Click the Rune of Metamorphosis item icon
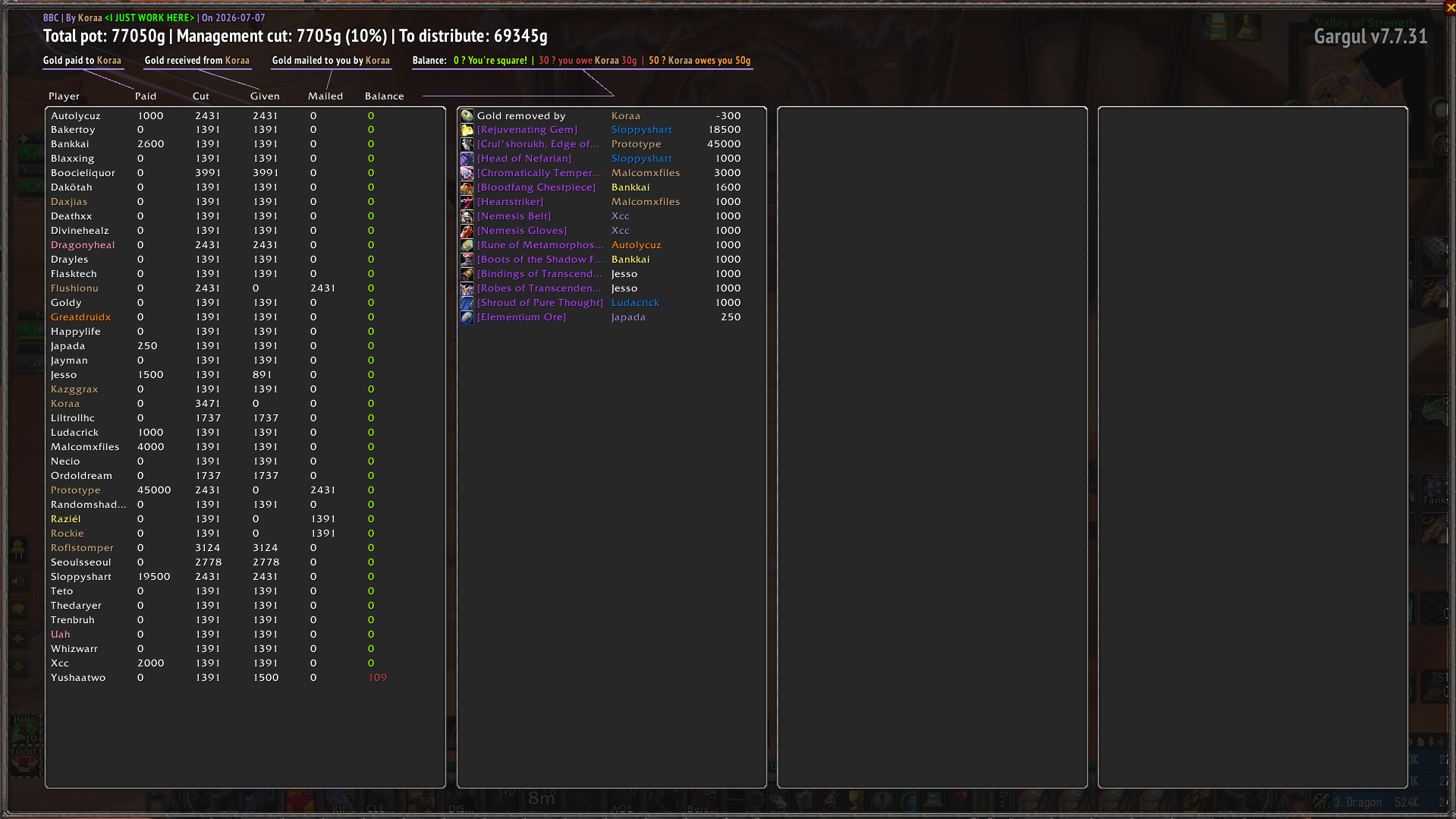 pyautogui.click(x=467, y=245)
